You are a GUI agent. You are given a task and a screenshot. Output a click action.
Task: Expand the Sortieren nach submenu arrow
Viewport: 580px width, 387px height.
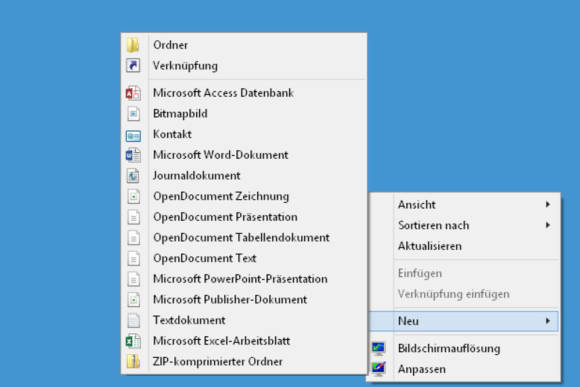[548, 225]
